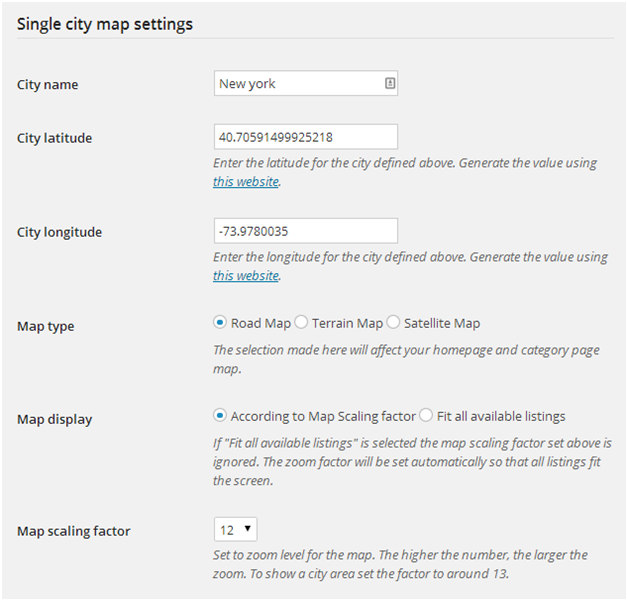Enable According to Map Scaling factor
The width and height of the screenshot is (628, 601).
pos(220,416)
